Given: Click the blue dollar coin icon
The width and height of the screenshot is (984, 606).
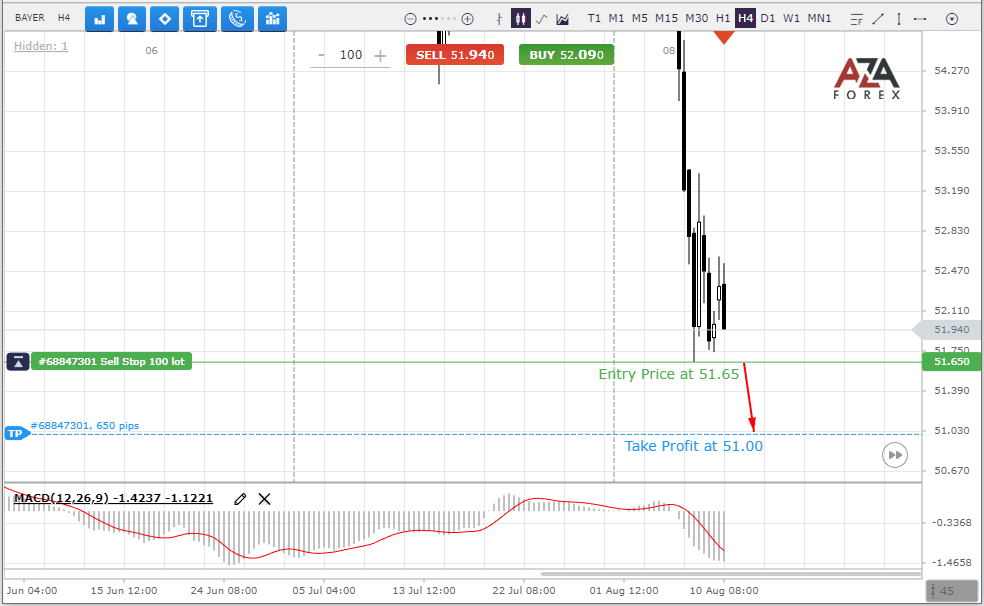Looking at the screenshot, I should coord(237,19).
